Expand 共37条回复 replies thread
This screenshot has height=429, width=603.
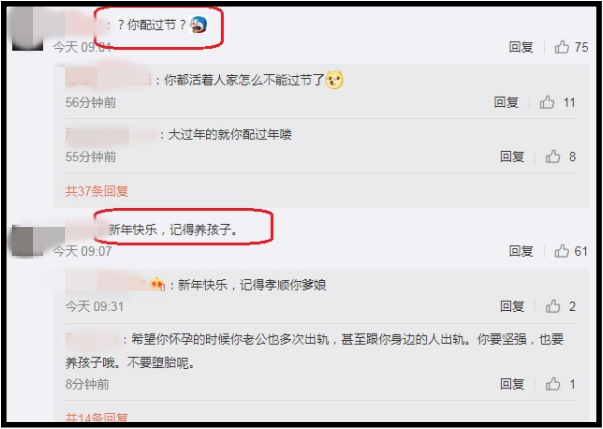[97, 191]
